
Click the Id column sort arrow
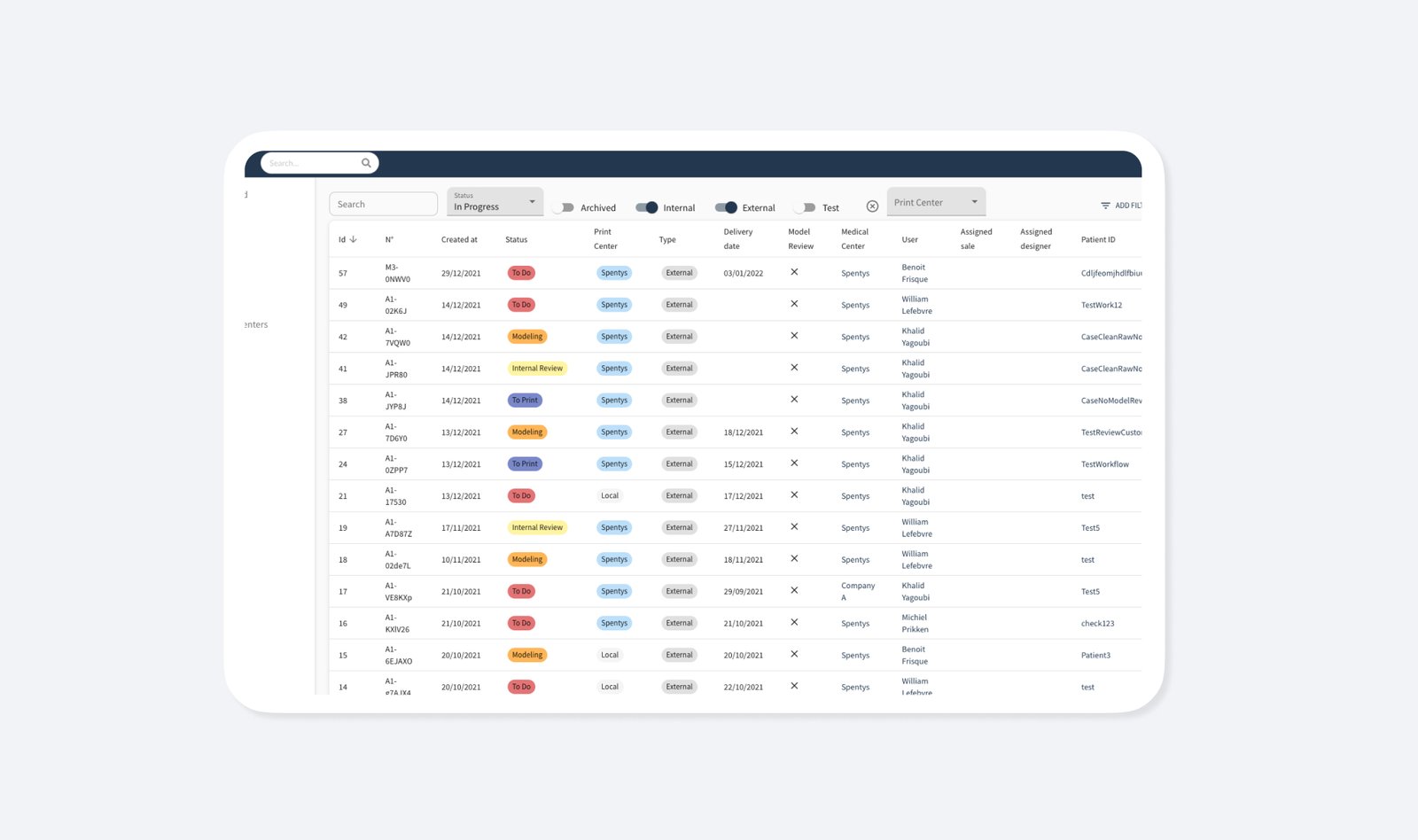[354, 239]
